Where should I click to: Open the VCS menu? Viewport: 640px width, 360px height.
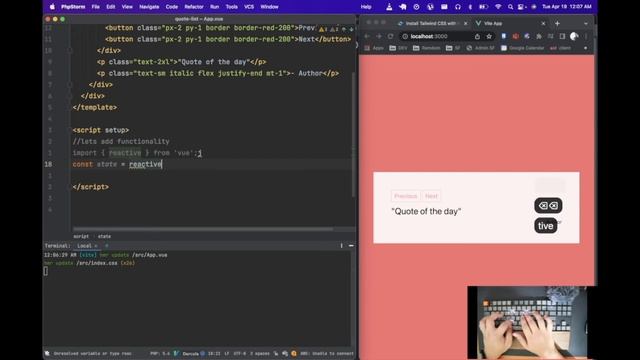point(249,7)
